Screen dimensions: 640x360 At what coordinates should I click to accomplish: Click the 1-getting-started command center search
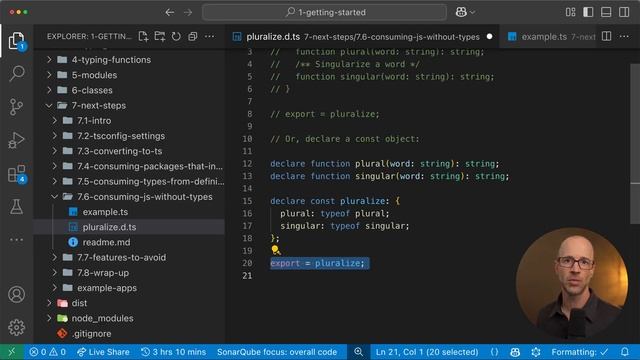coord(324,12)
